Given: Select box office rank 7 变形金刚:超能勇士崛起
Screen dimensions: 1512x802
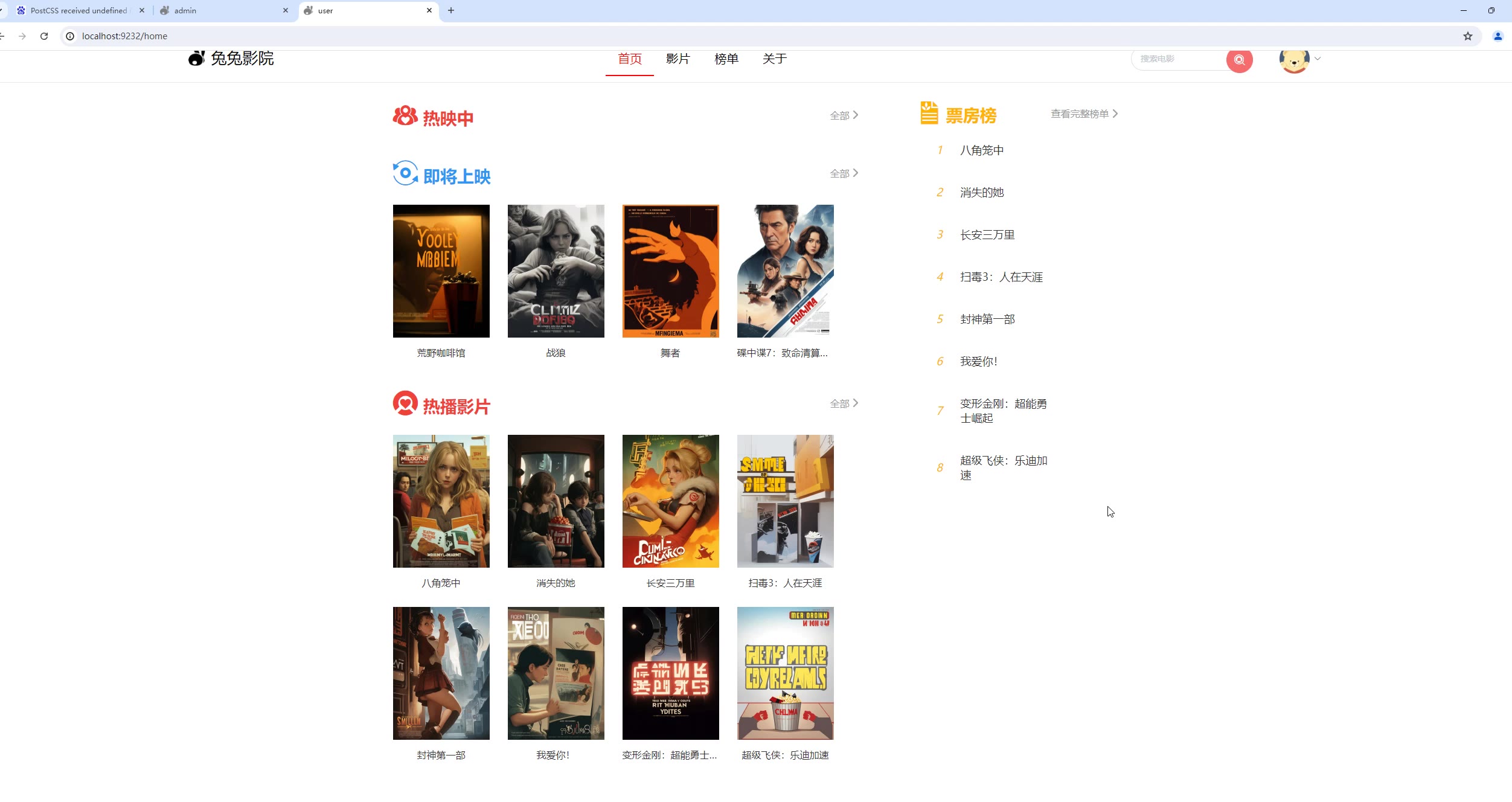Looking at the screenshot, I should pyautogui.click(x=1004, y=411).
